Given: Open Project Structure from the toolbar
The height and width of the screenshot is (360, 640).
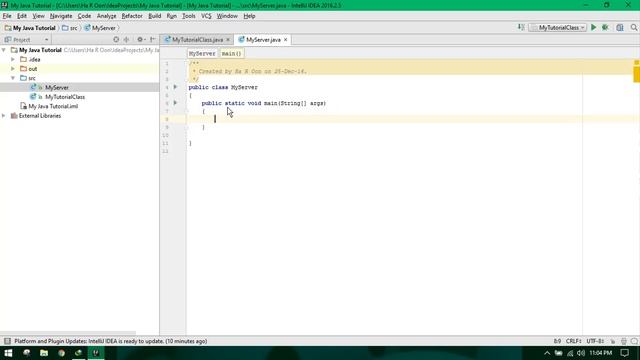Looking at the screenshot, I should click(x=620, y=27).
